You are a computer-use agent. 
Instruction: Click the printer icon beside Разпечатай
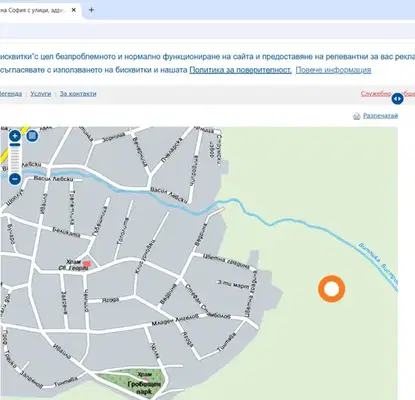coord(357,116)
